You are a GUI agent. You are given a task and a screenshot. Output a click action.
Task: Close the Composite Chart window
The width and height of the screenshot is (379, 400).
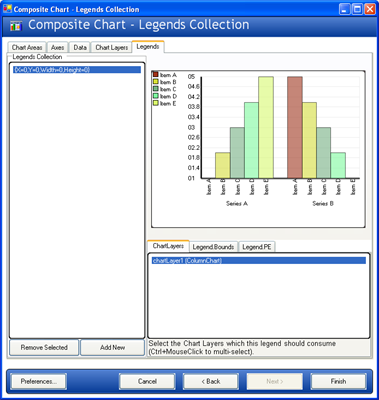370,9
